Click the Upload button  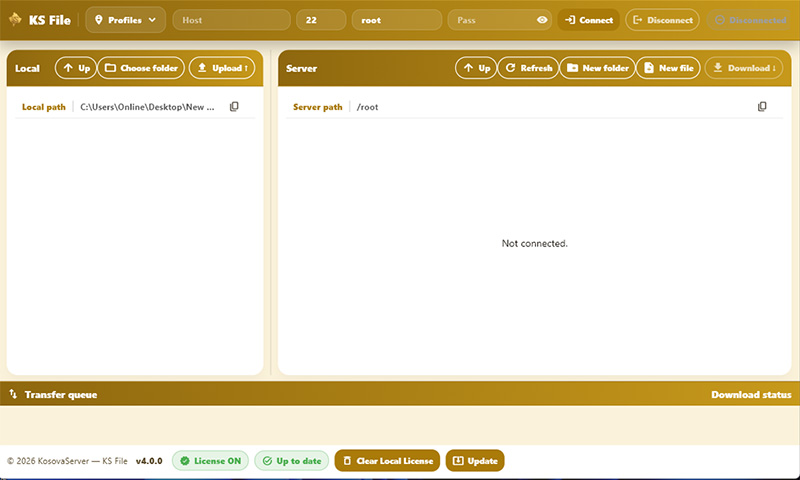(x=222, y=68)
